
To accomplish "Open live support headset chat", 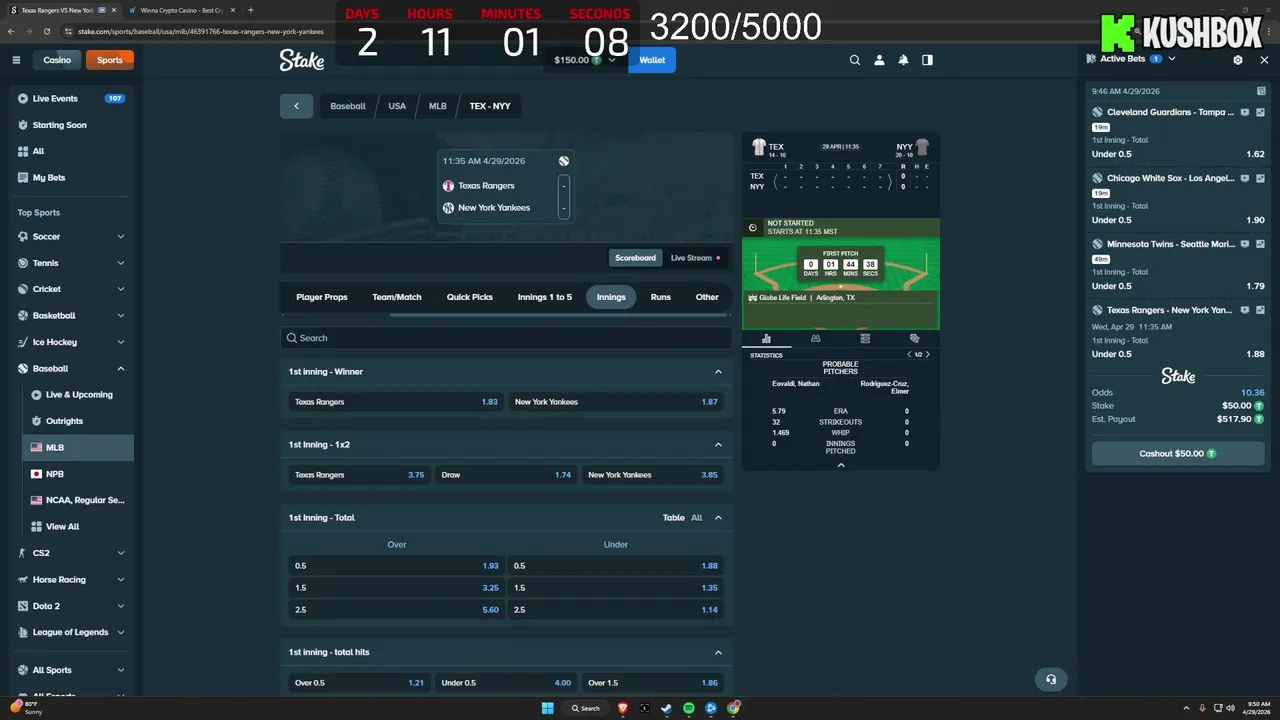I will [1051, 679].
